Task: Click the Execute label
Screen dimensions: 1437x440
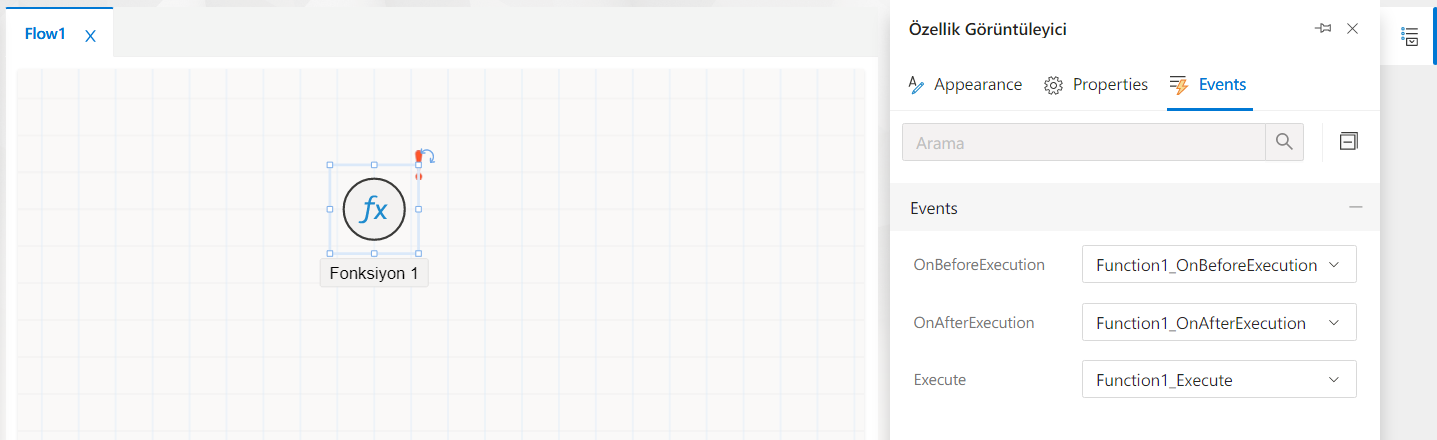Action: coord(940,380)
